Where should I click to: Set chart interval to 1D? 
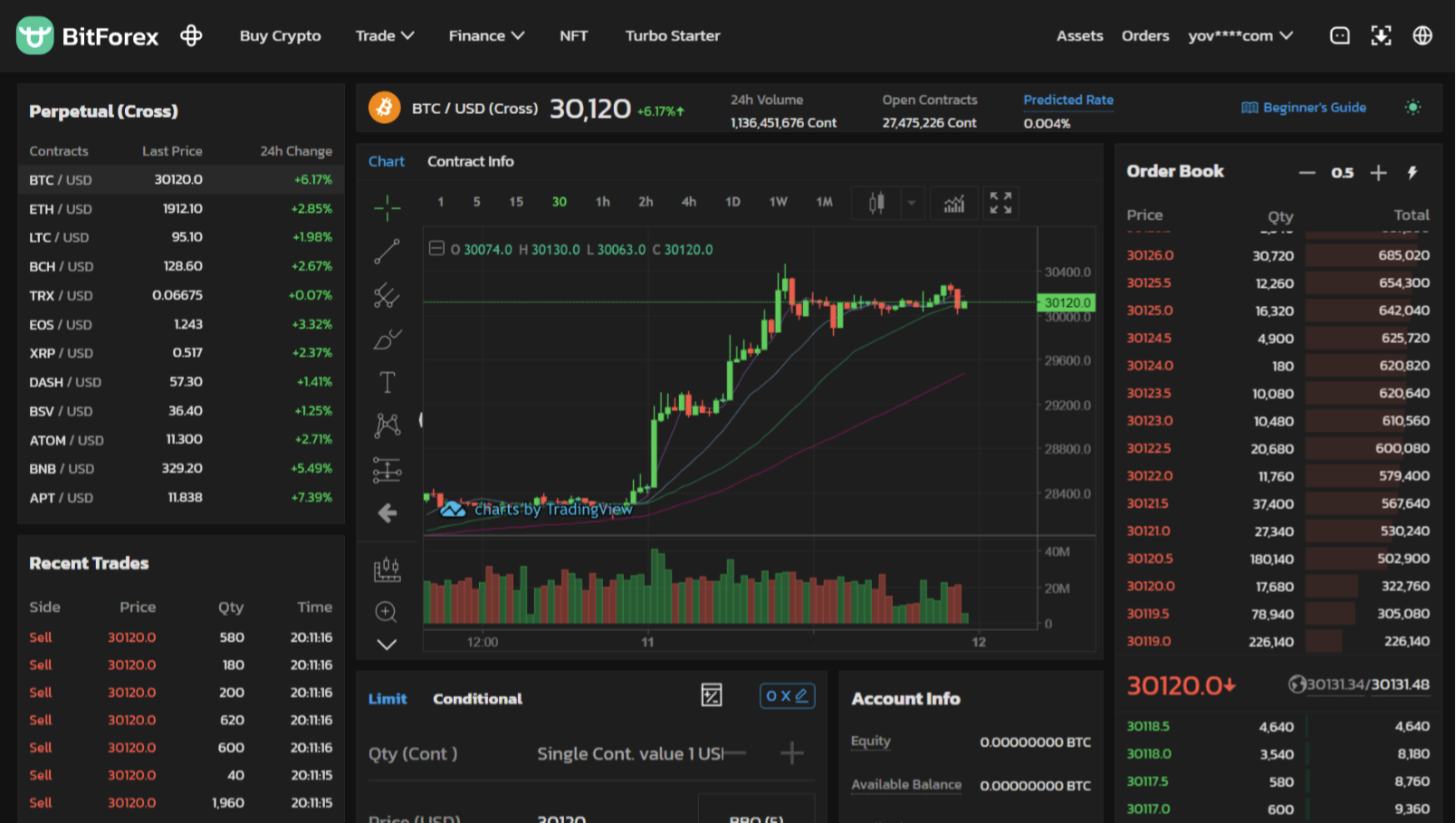(733, 202)
